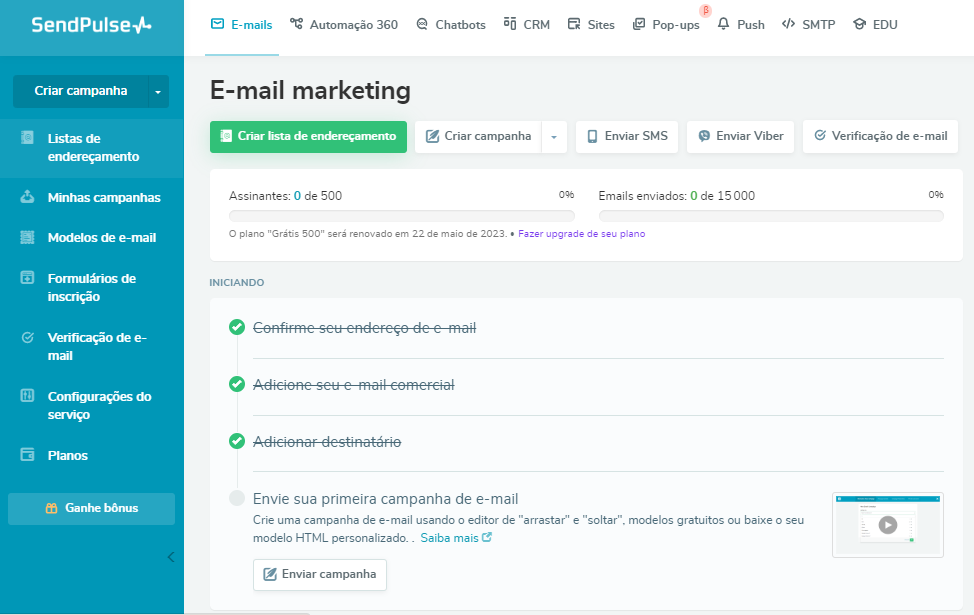Click the Planos wallet icon

[x=28, y=455]
